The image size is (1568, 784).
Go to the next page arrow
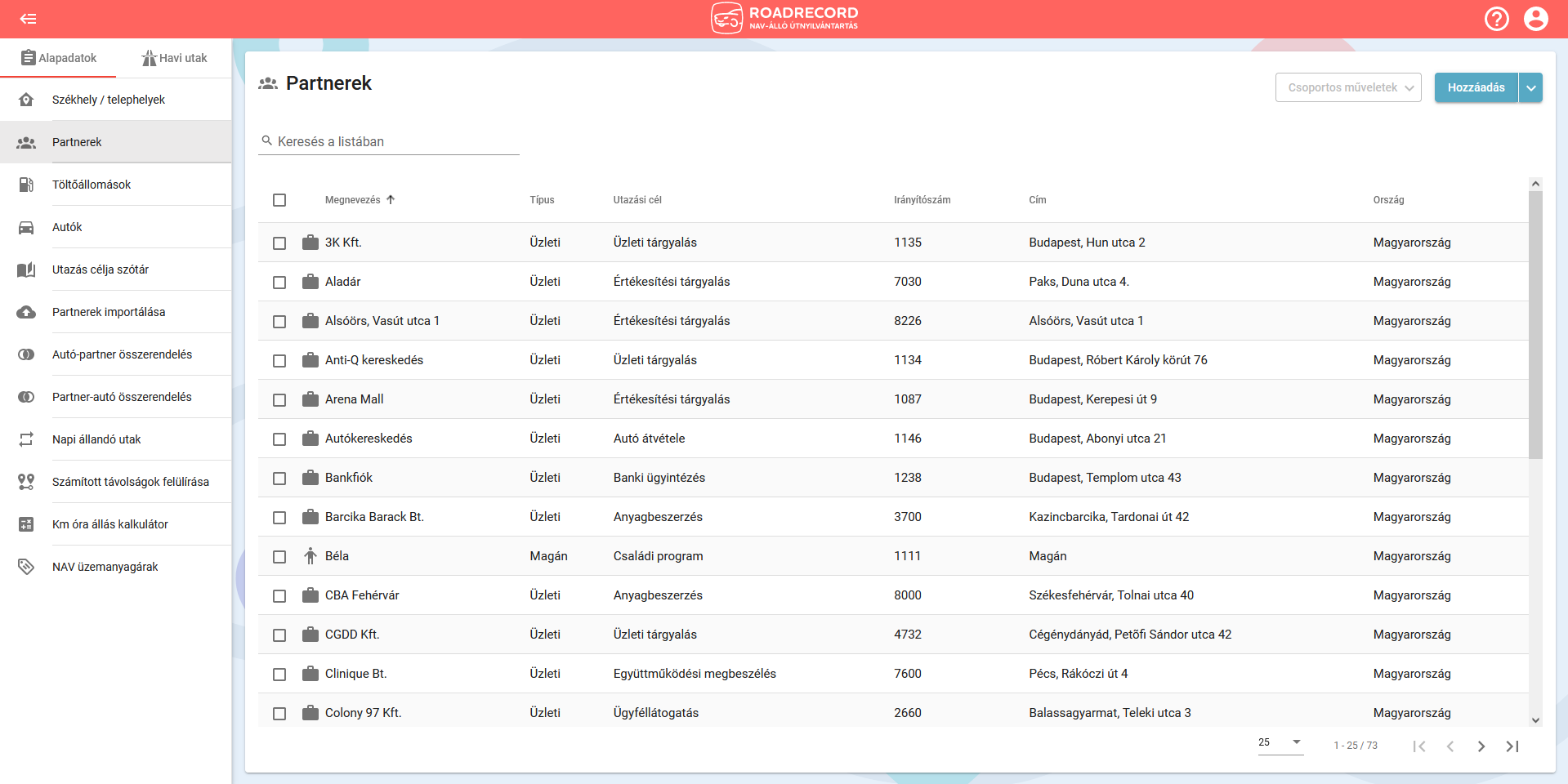coord(1481,746)
